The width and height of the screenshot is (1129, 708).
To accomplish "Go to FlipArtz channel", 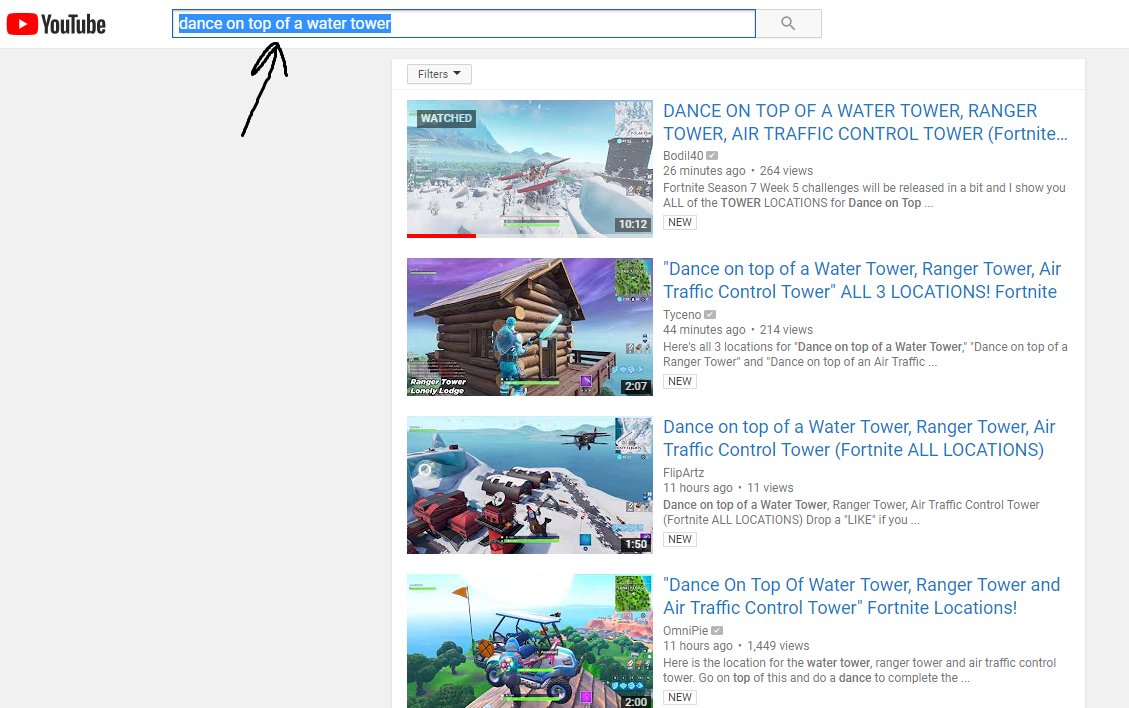I will pyautogui.click(x=683, y=472).
